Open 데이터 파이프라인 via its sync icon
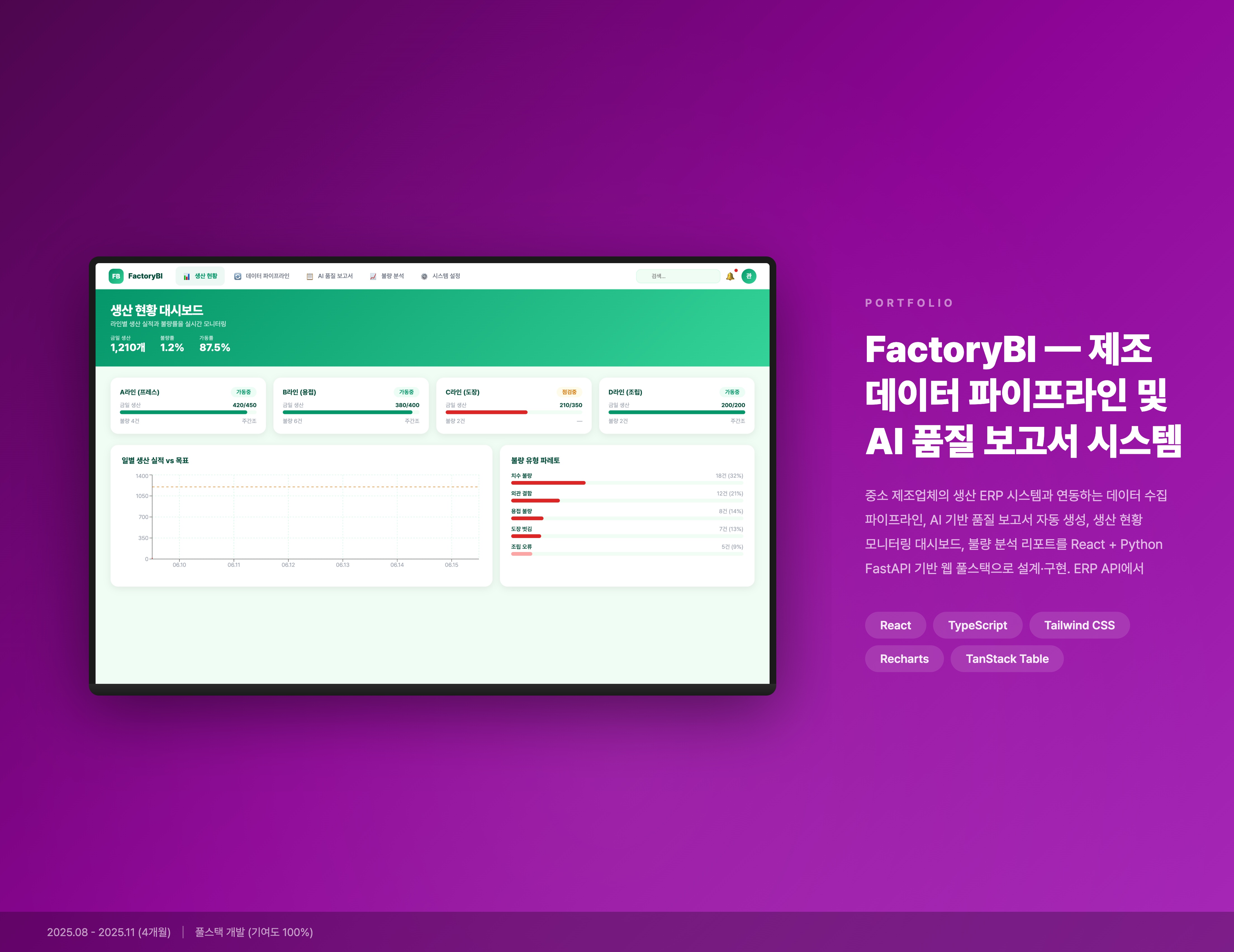The image size is (1234, 952). 237,276
